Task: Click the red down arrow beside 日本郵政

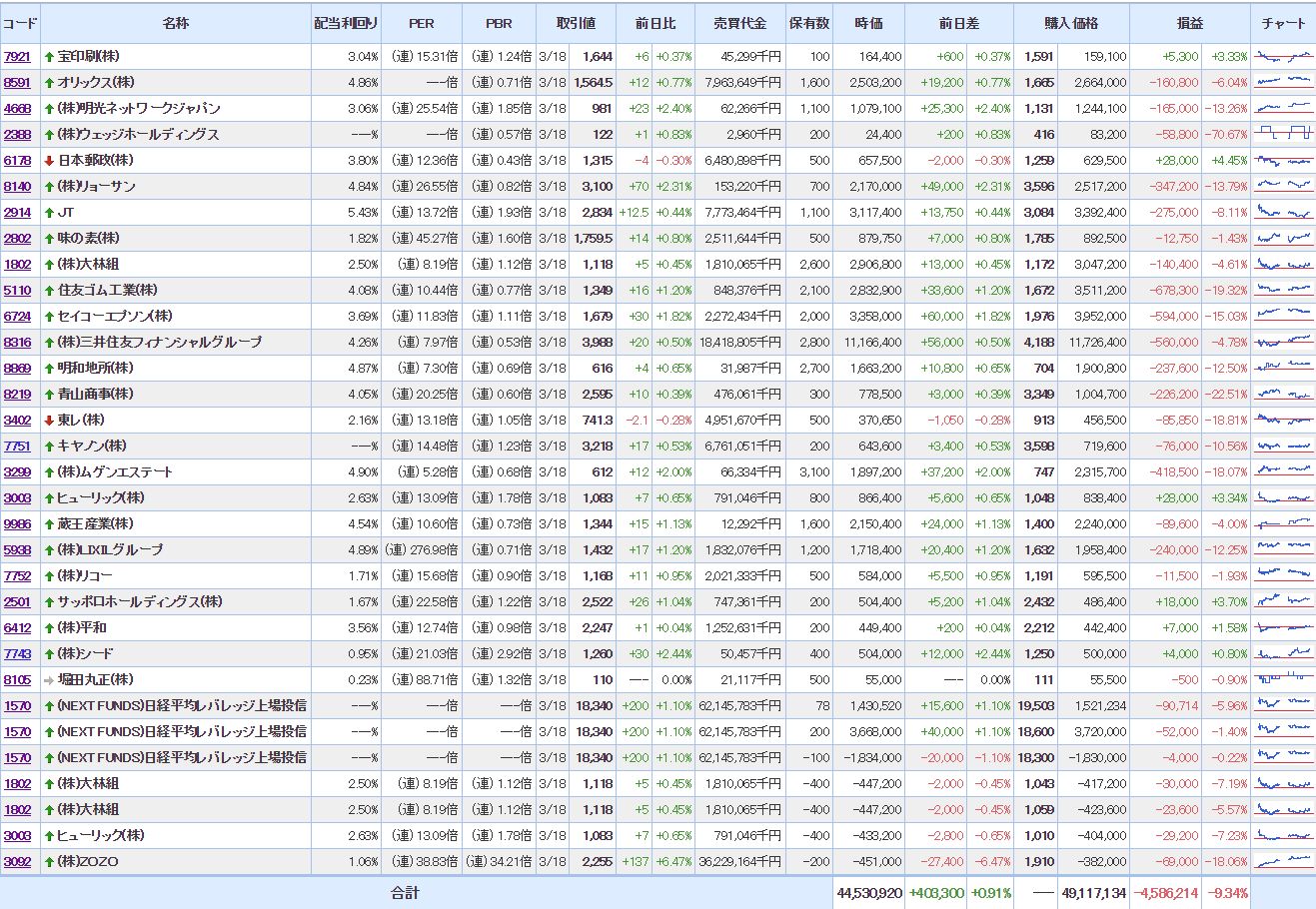Action: coord(48,160)
